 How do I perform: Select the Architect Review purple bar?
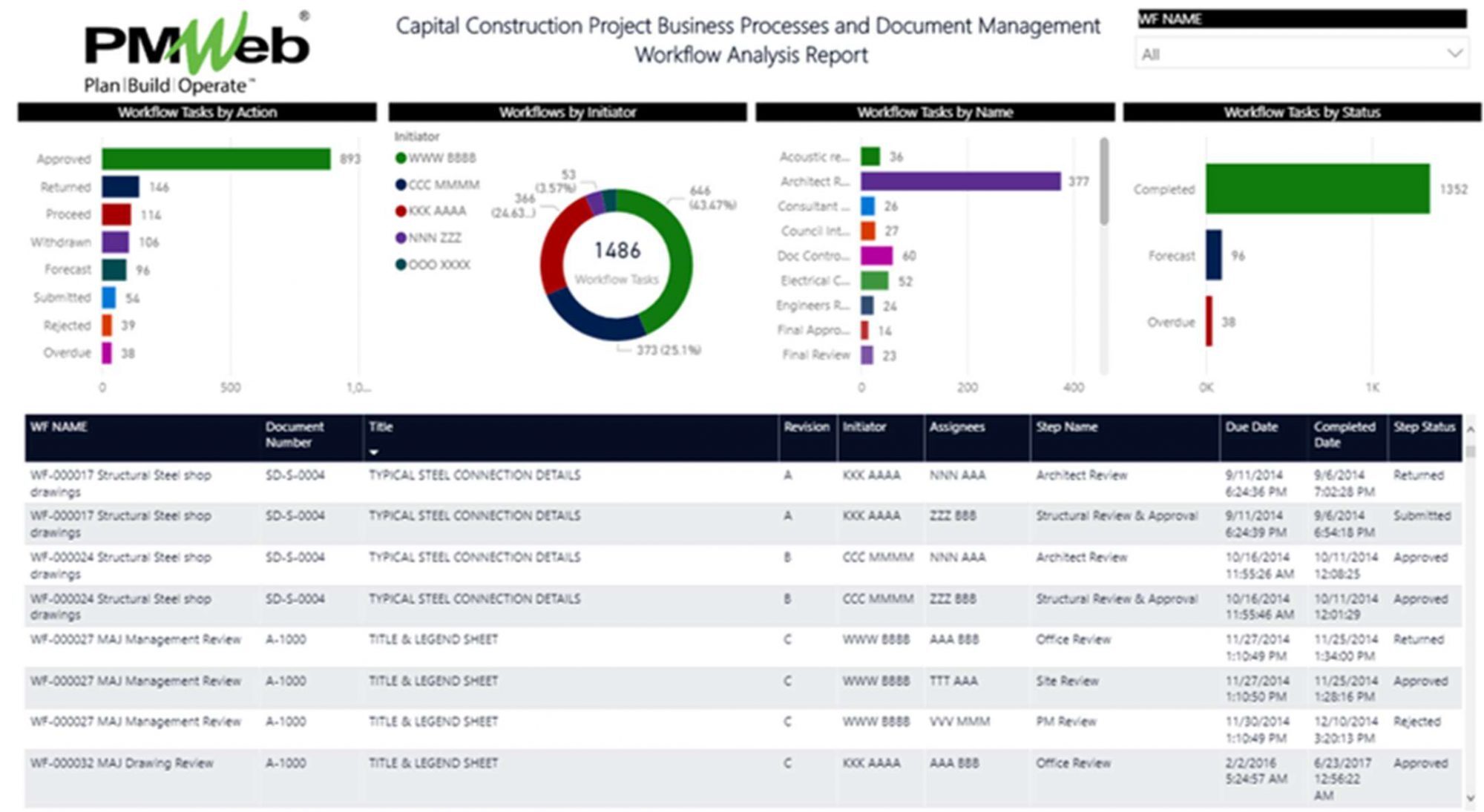click(x=960, y=182)
